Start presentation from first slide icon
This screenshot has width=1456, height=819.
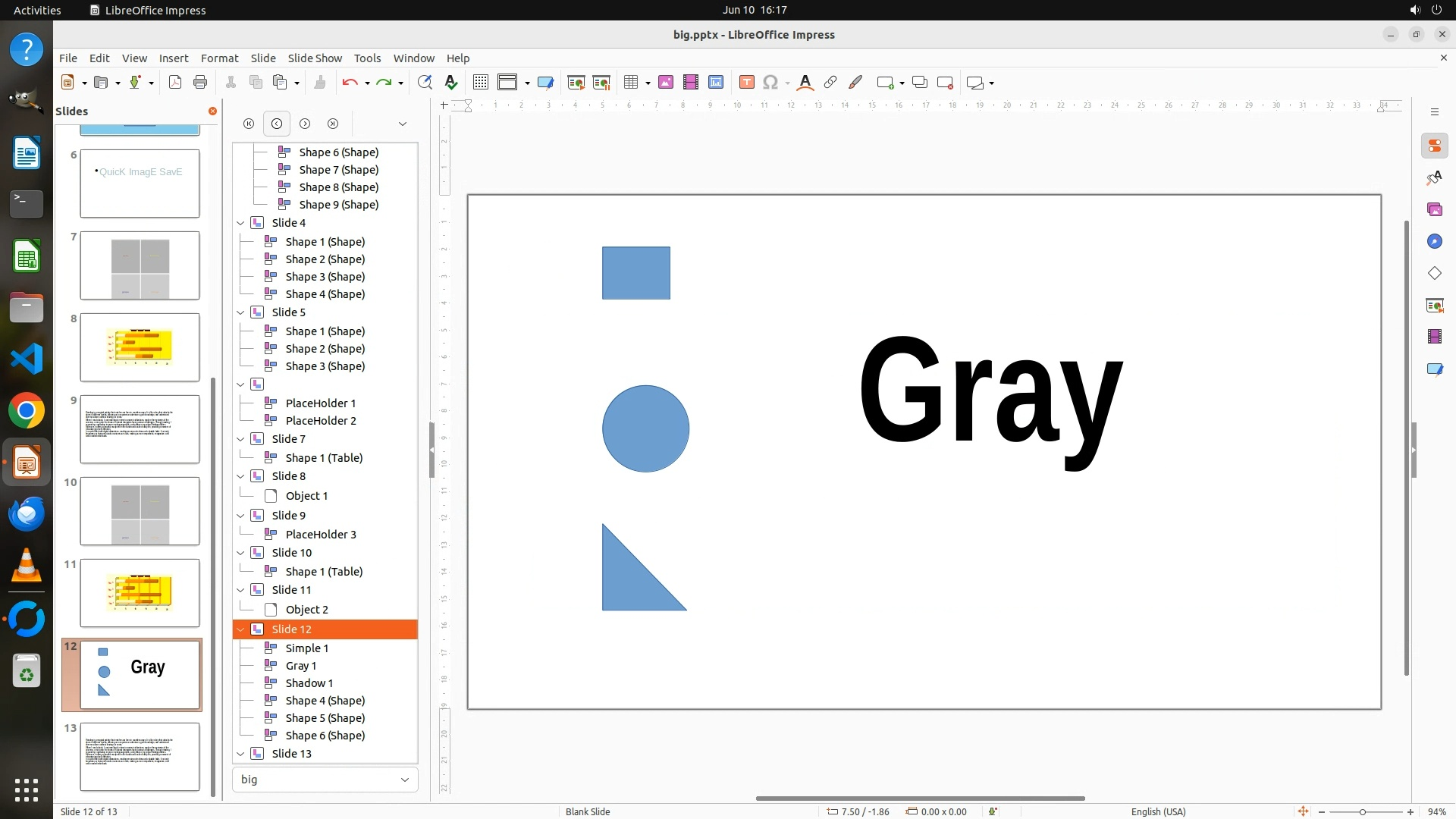coord(576,83)
